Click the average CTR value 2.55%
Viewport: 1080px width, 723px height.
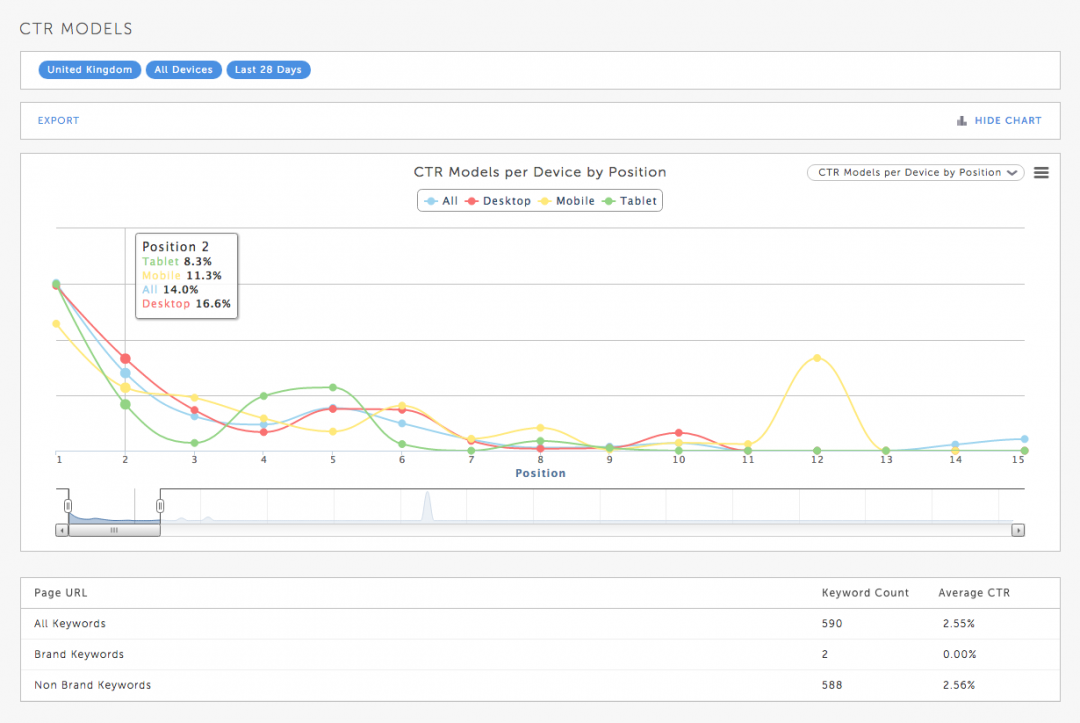[959, 624]
